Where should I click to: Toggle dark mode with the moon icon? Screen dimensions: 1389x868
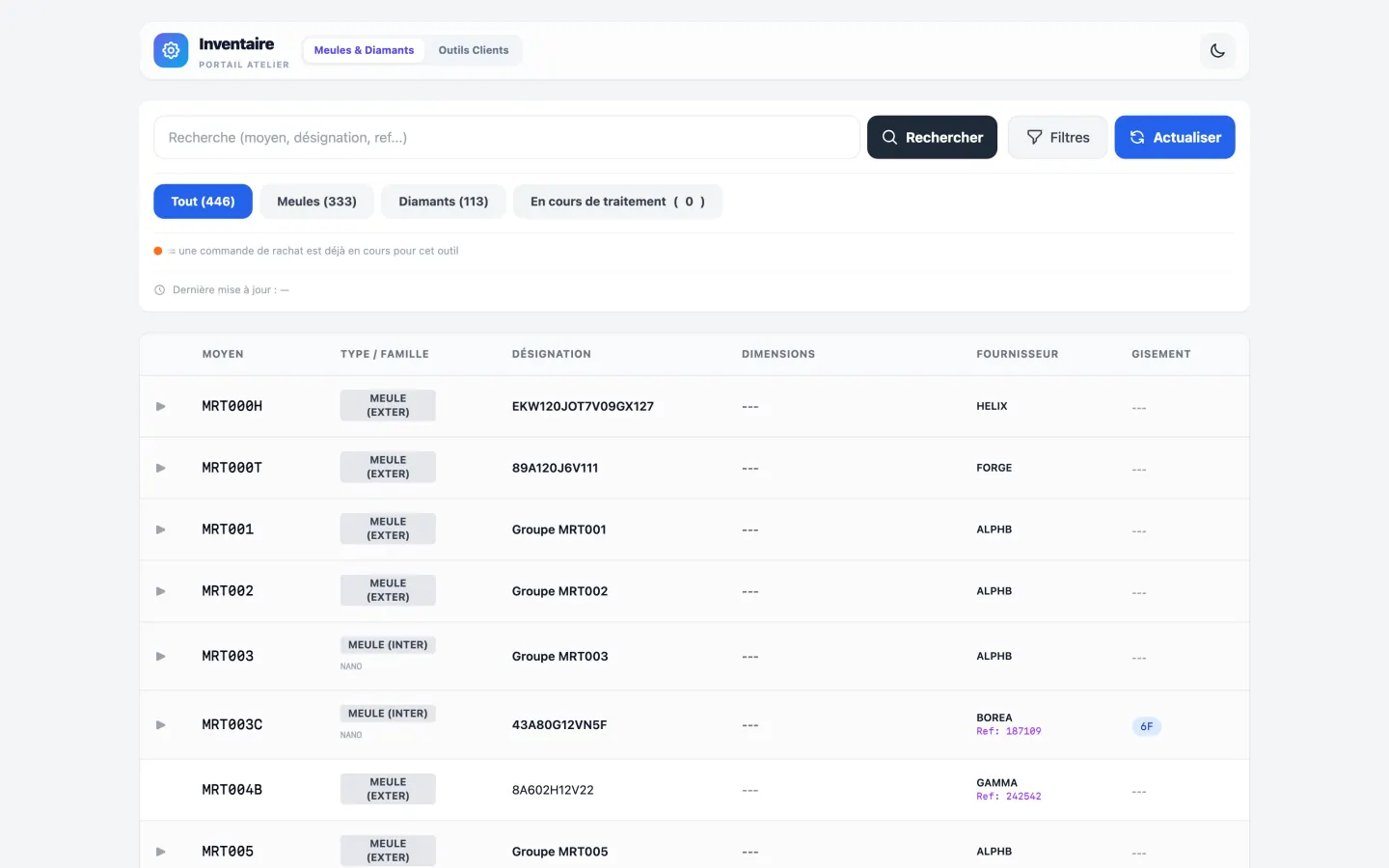[x=1217, y=50]
